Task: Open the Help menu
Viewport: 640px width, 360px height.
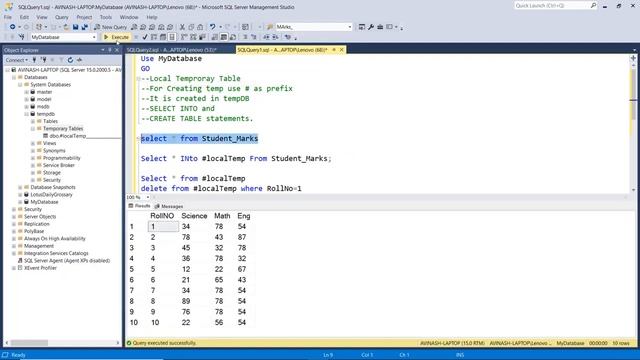Action: [x=152, y=17]
